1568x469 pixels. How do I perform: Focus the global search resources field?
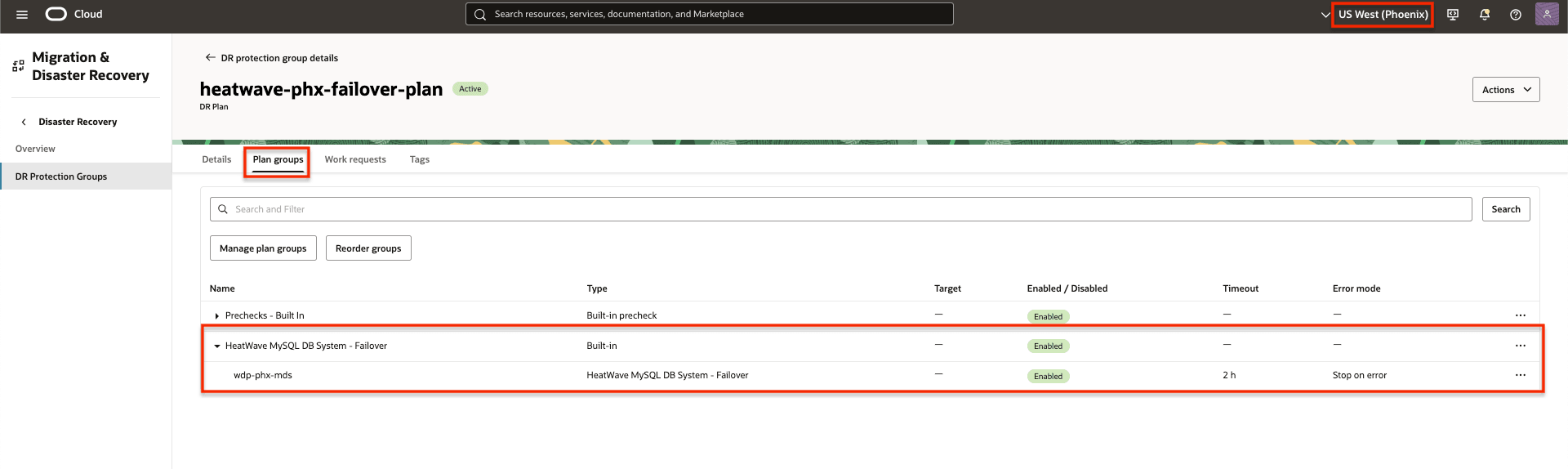(x=709, y=14)
